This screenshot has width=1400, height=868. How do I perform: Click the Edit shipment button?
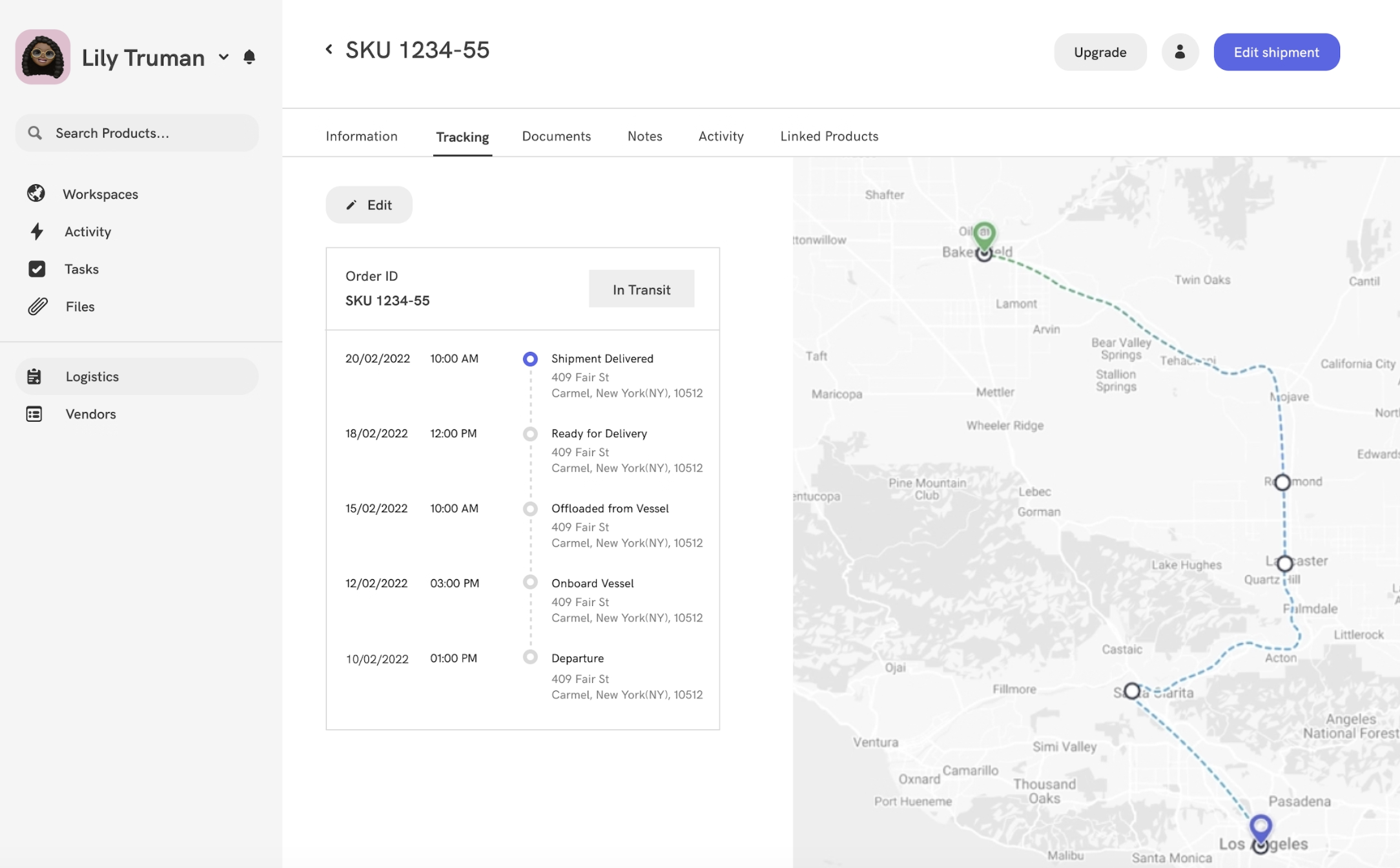point(1276,52)
